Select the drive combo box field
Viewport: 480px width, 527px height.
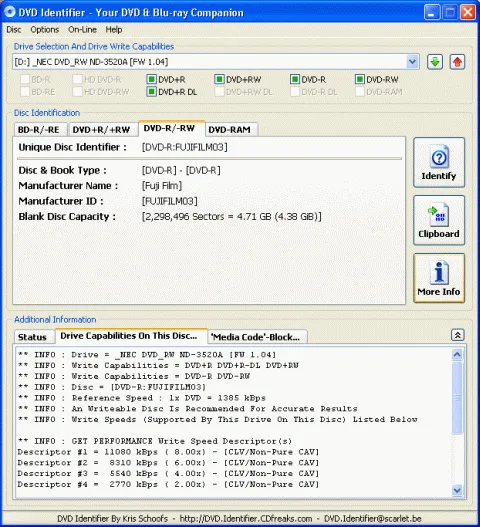[x=216, y=62]
